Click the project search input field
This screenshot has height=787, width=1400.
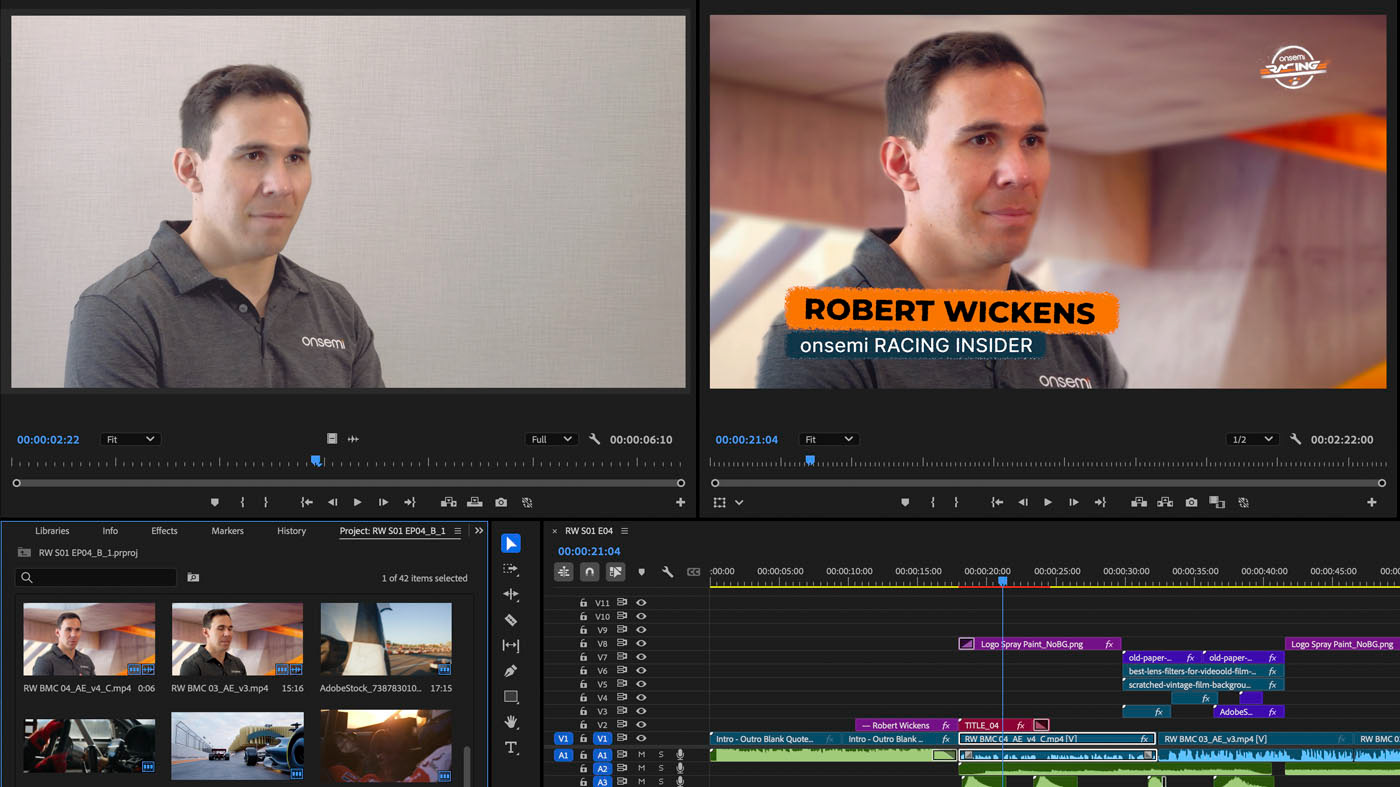tap(96, 577)
